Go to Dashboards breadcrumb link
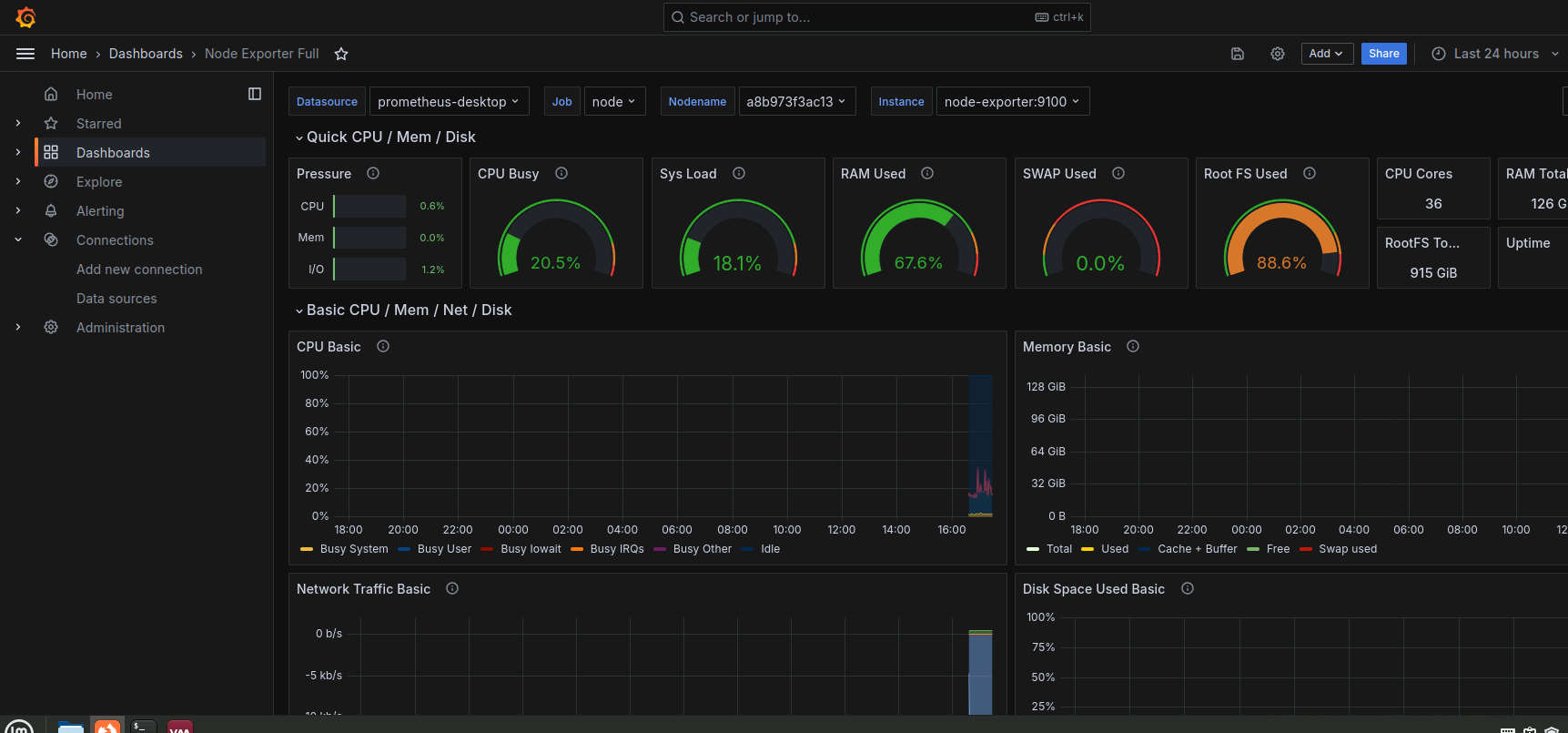This screenshot has height=733, width=1568. pos(146,54)
